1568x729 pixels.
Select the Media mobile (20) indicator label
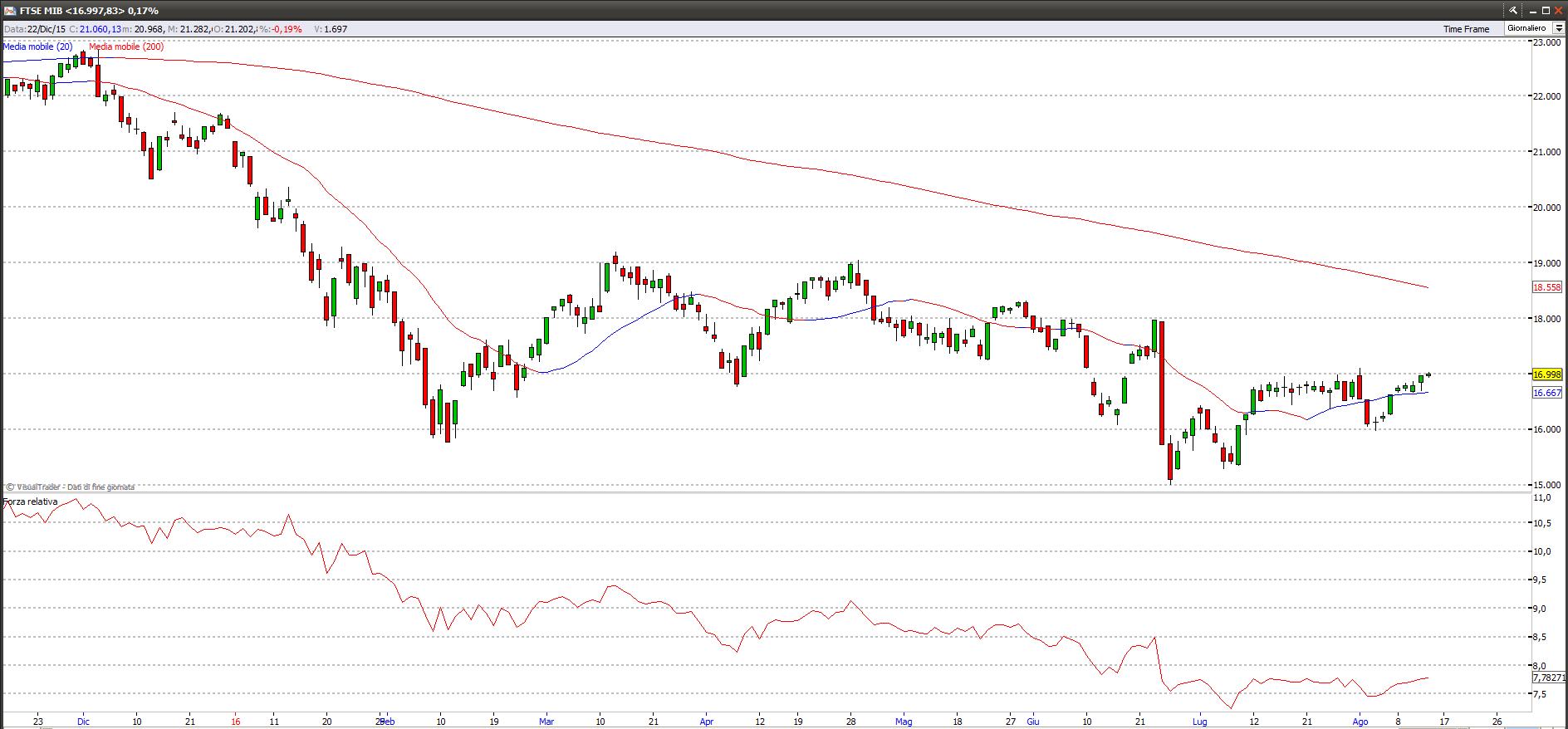point(37,46)
